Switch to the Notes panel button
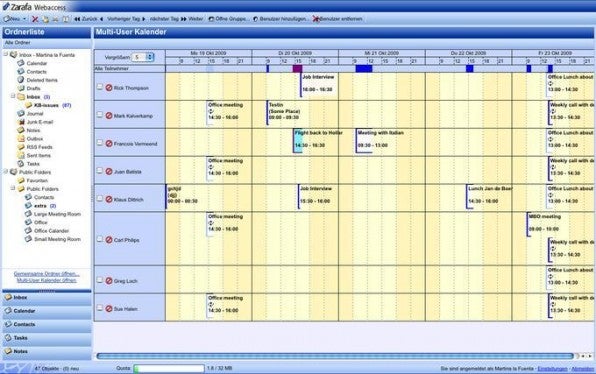This screenshot has height=374, width=596. point(47,352)
